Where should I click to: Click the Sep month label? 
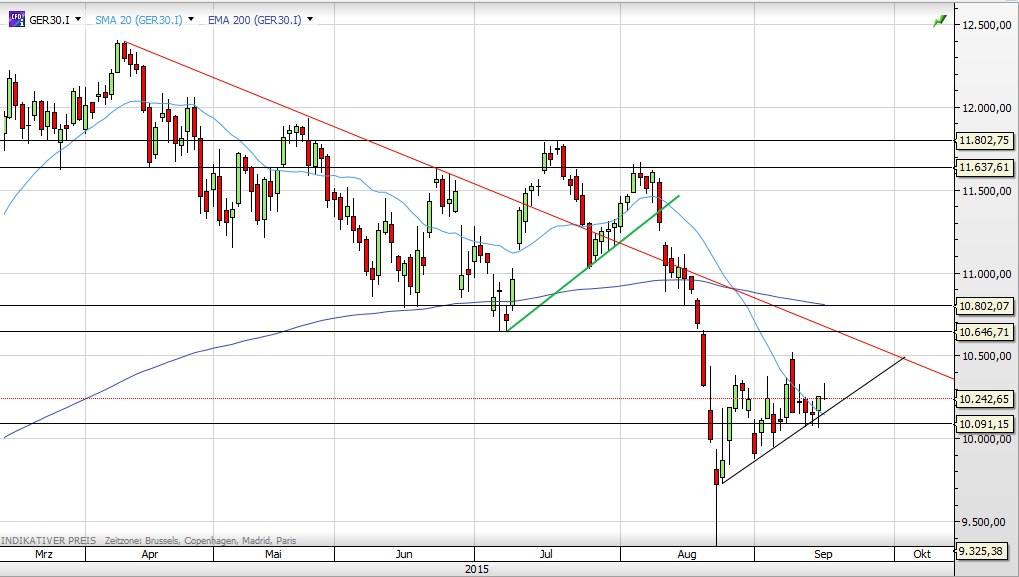pyautogui.click(x=823, y=554)
